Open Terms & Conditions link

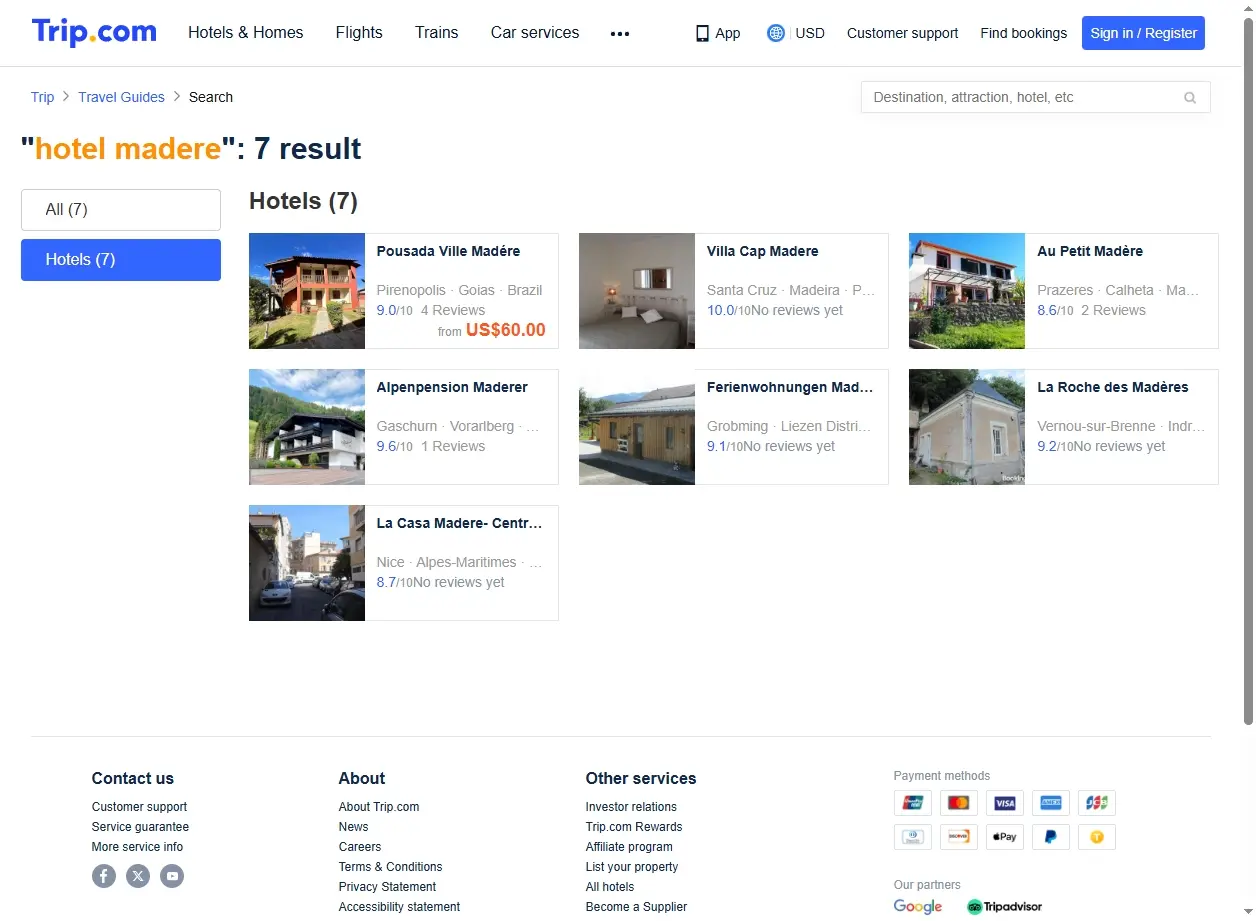click(390, 867)
